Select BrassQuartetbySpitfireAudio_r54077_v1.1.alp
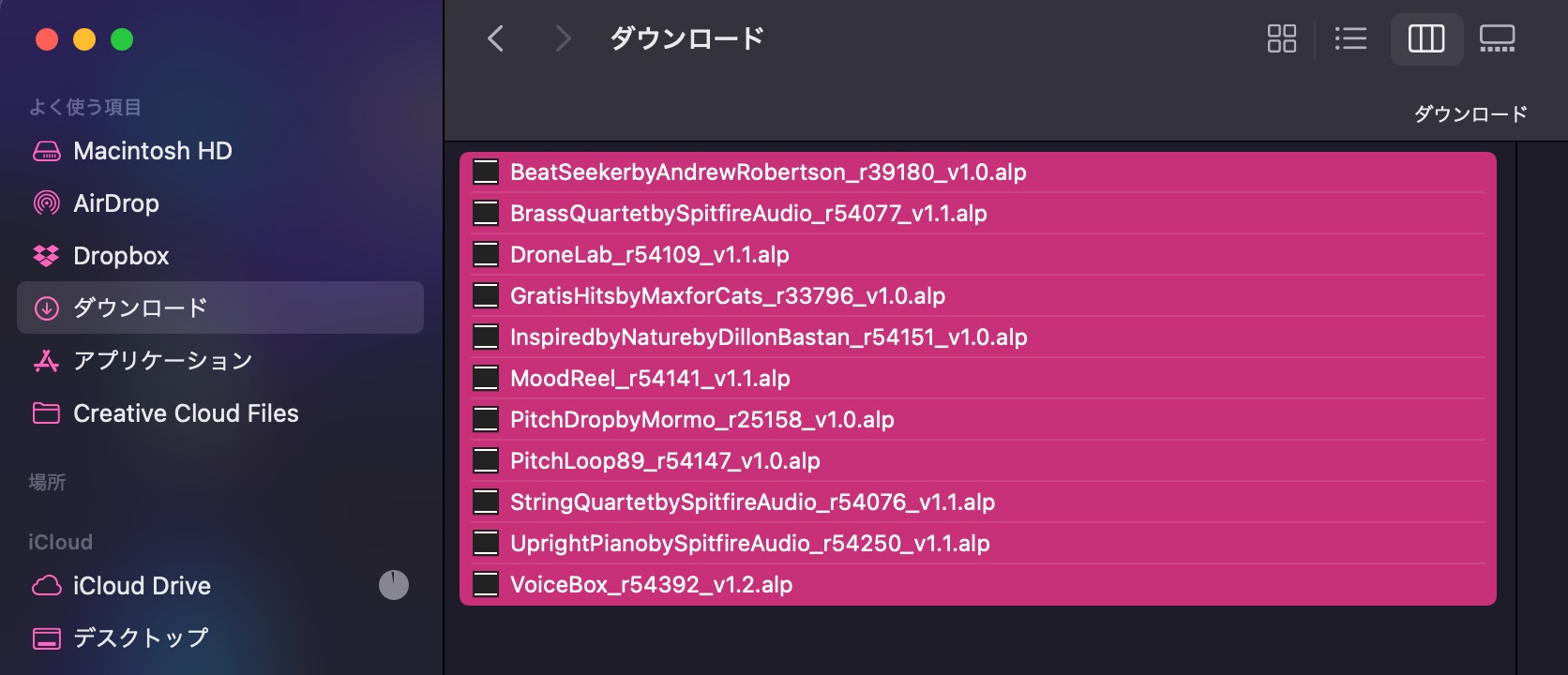 [x=978, y=213]
